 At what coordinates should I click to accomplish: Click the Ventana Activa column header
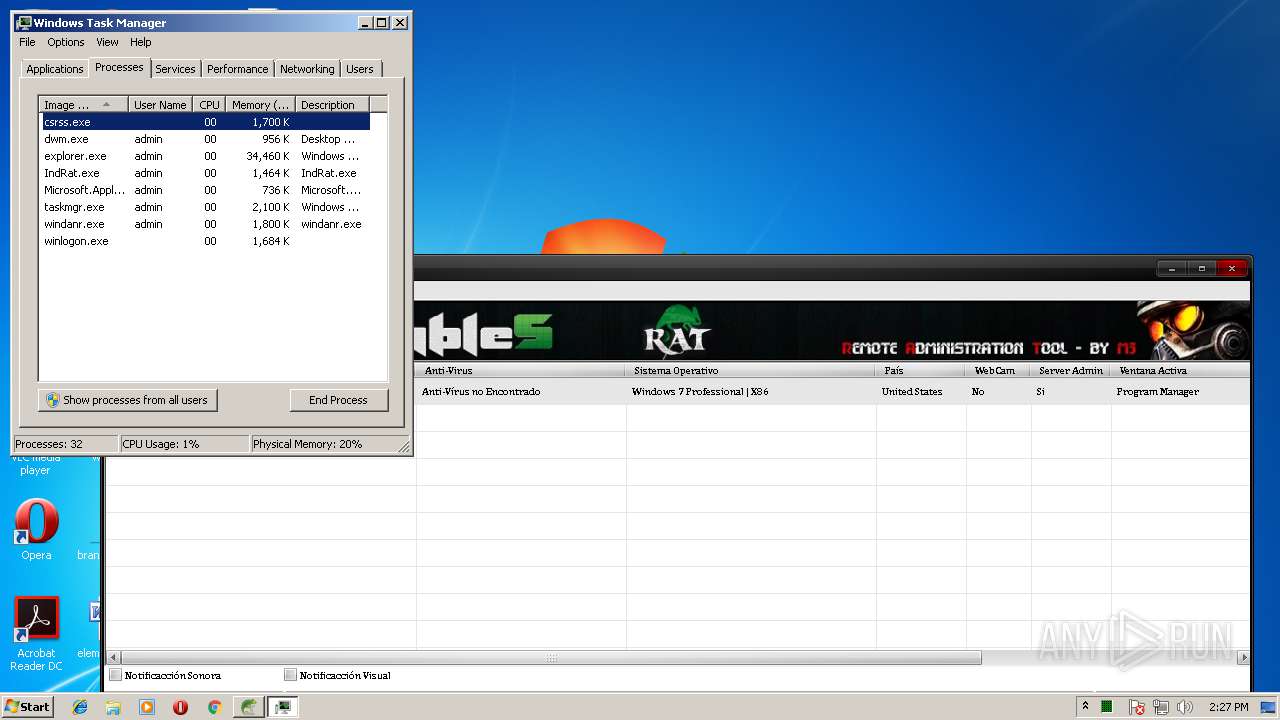[x=1180, y=370]
